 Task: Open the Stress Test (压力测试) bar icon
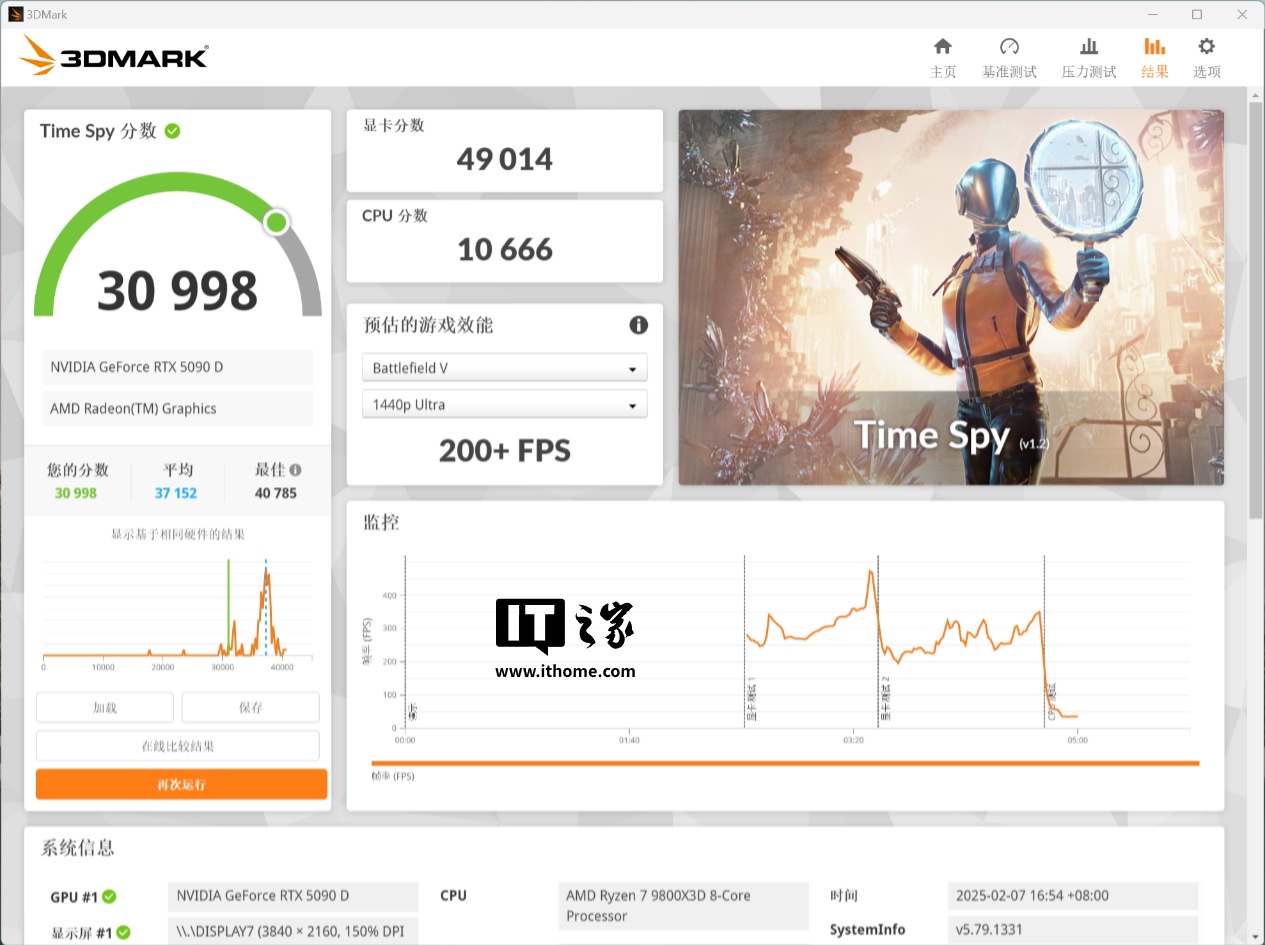1088,47
